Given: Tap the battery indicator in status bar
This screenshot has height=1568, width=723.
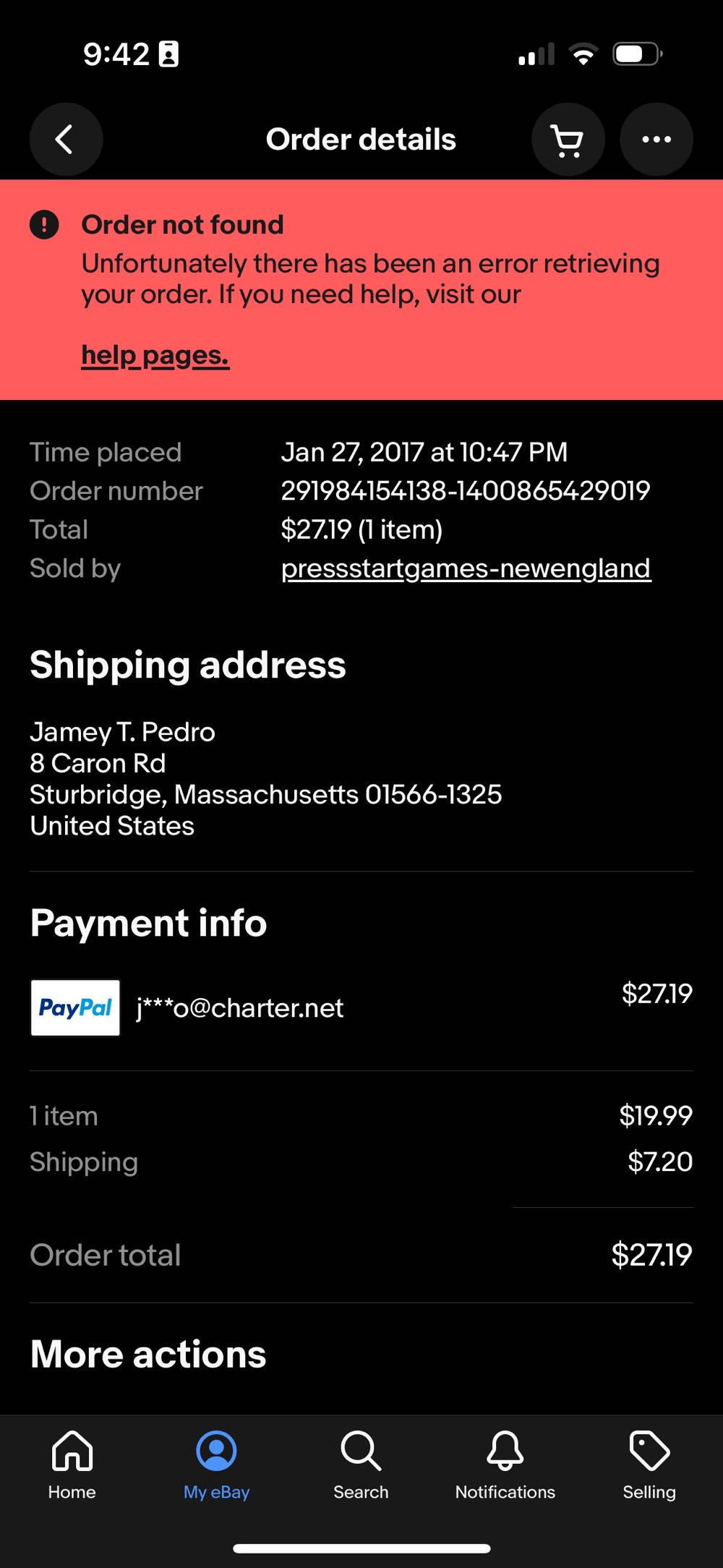Looking at the screenshot, I should point(636,54).
